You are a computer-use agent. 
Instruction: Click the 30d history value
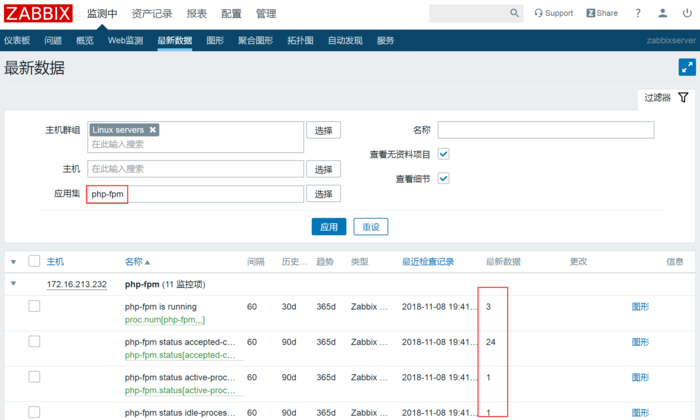point(289,307)
